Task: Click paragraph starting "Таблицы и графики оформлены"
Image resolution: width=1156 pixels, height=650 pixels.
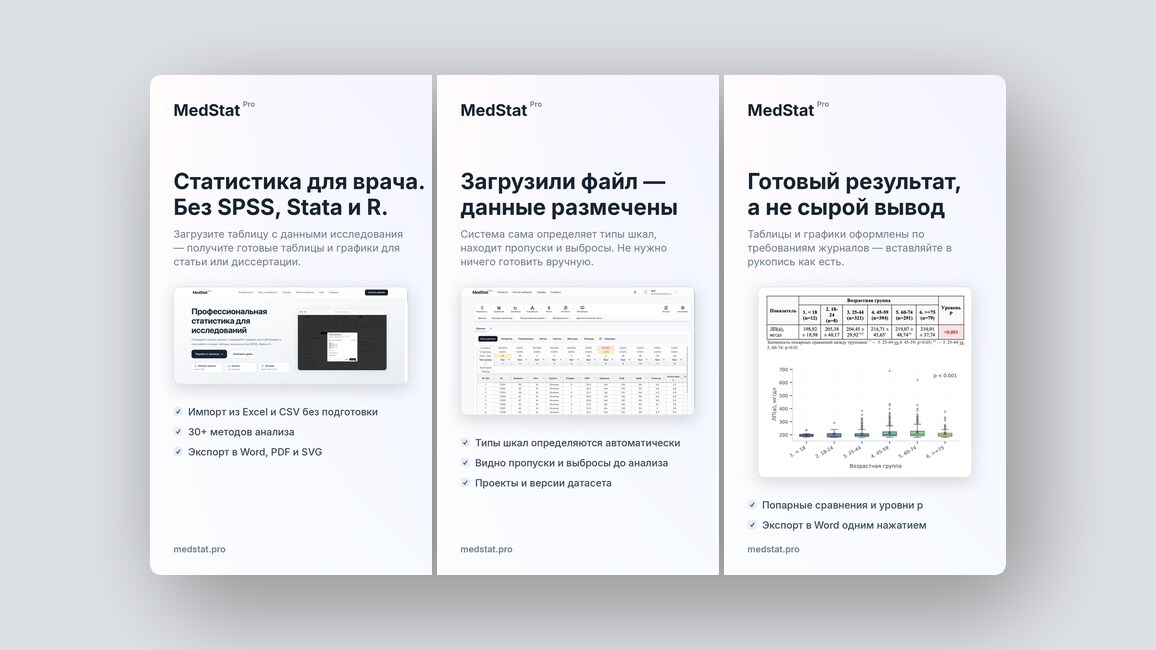Action: [x=849, y=248]
